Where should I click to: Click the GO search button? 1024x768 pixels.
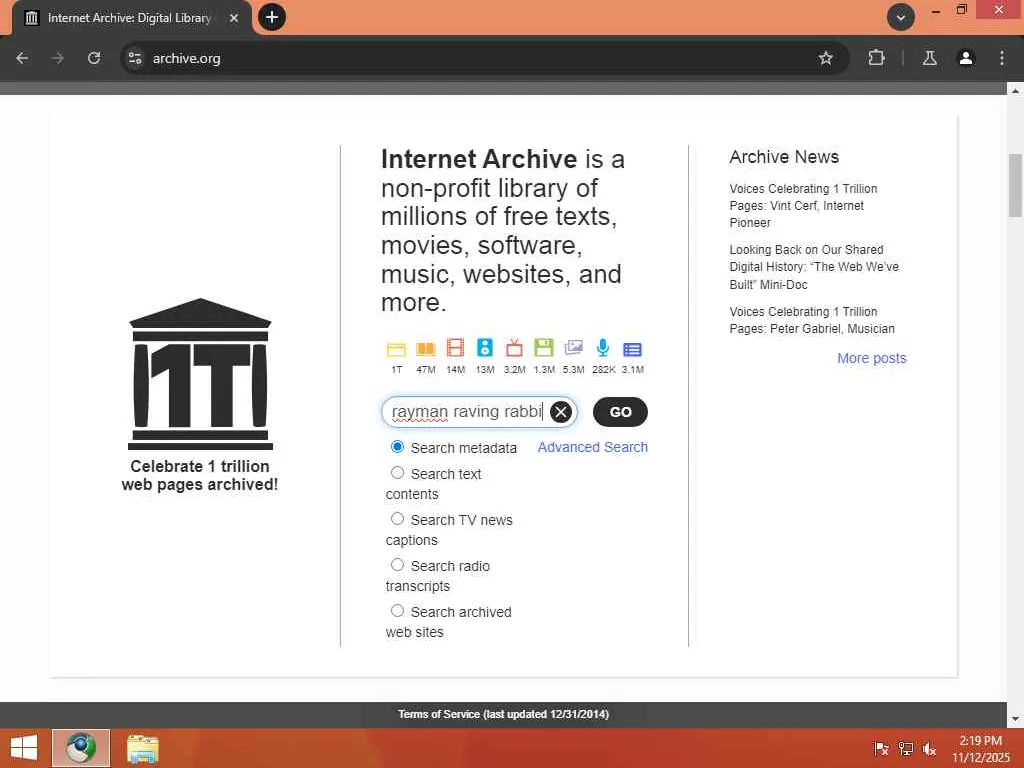(620, 412)
